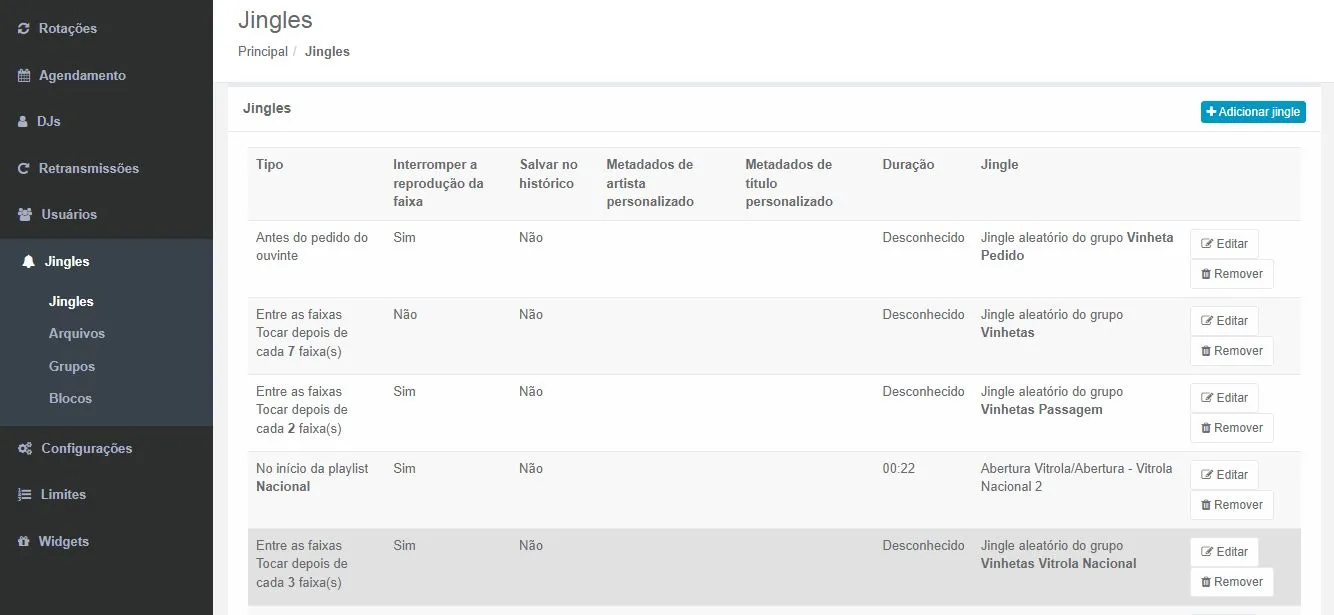The height and width of the screenshot is (615, 1334).
Task: Open the Grupos submenu item
Action: point(72,366)
